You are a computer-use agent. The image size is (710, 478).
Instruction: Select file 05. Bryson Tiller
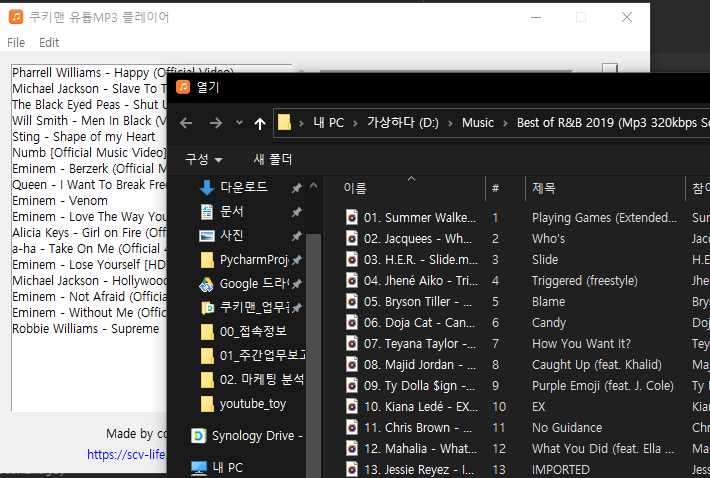click(x=411, y=301)
